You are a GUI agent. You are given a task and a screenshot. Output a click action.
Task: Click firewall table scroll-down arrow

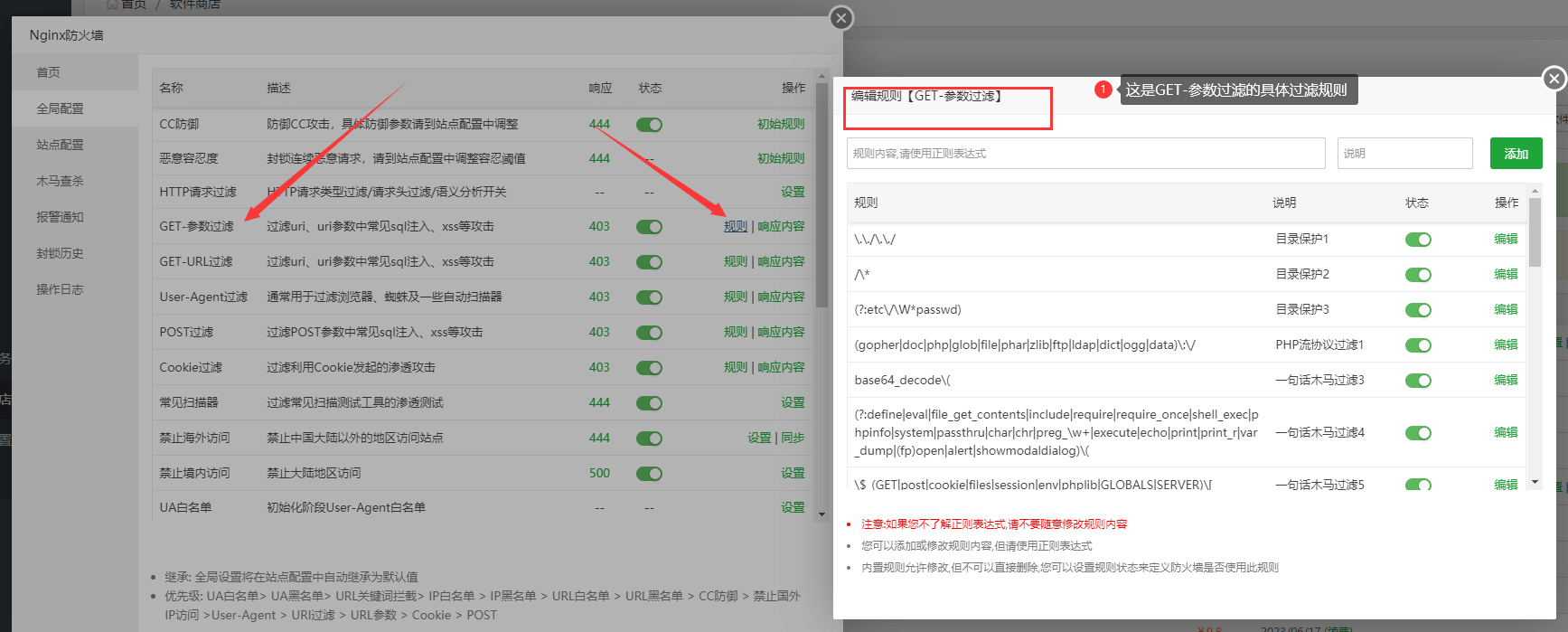822,514
